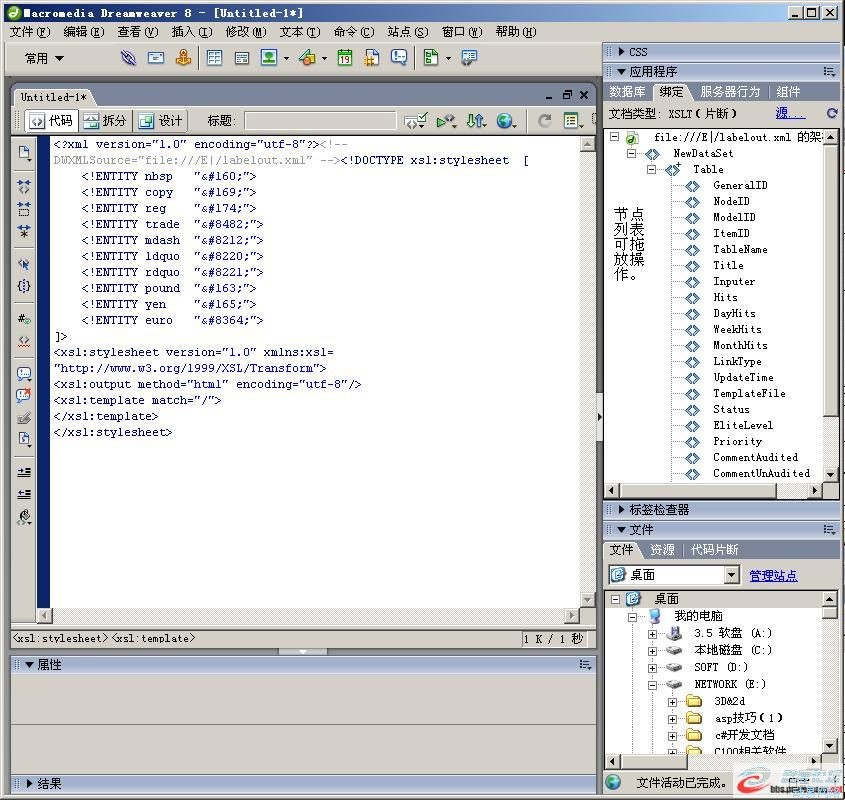Switch to the 服务器行为 tab
Image resolution: width=845 pixels, height=800 pixels.
[x=729, y=92]
